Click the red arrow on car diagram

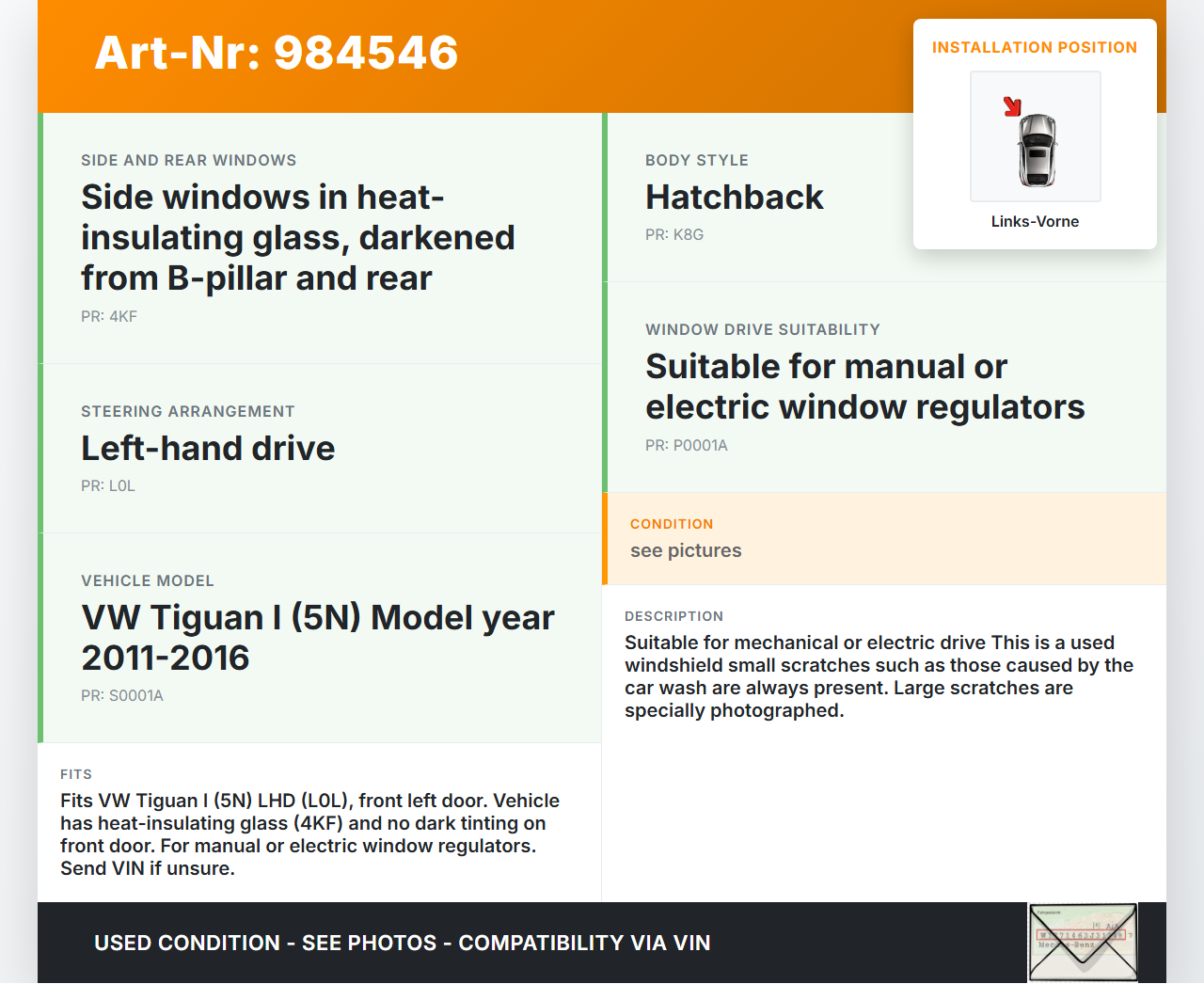(x=1012, y=106)
